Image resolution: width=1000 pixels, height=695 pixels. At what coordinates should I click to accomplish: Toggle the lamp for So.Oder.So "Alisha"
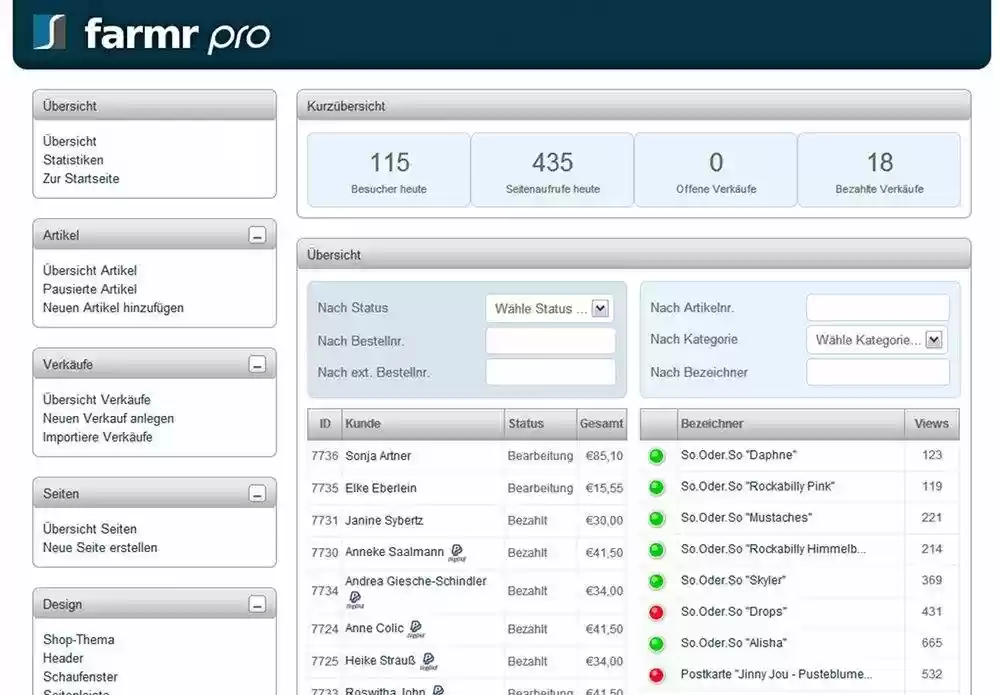click(656, 643)
